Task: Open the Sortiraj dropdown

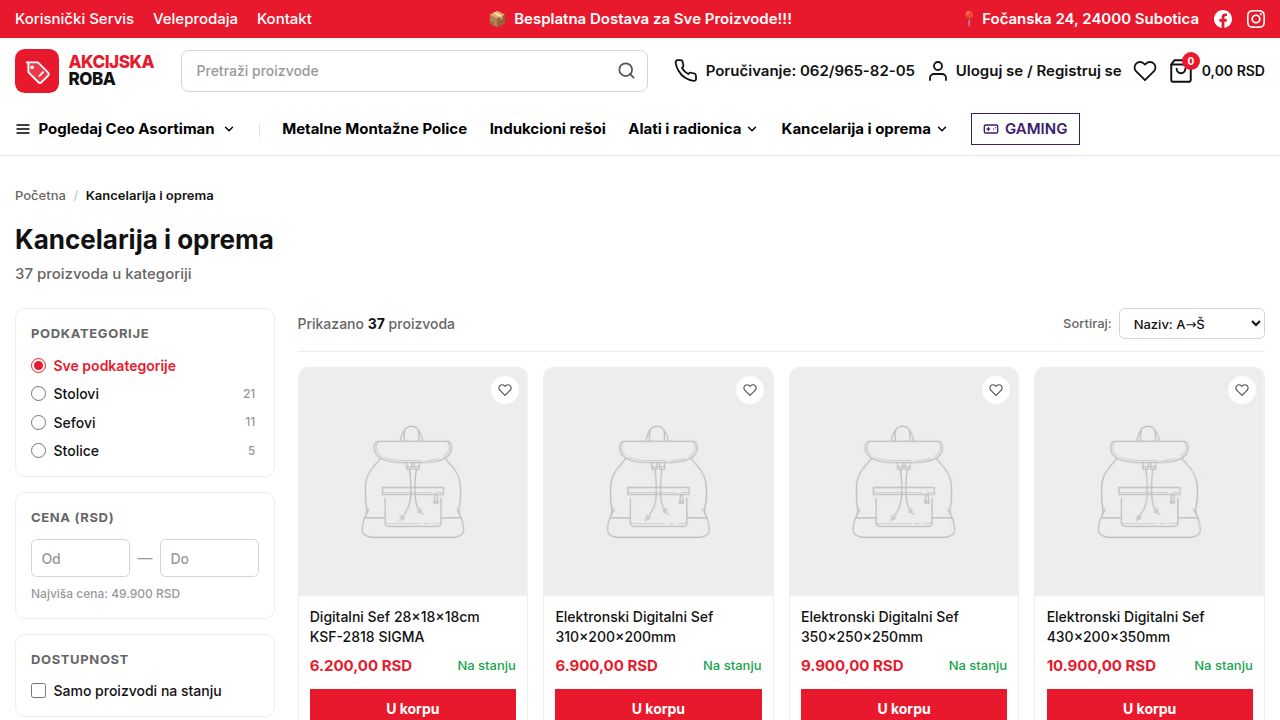Action: click(1192, 324)
